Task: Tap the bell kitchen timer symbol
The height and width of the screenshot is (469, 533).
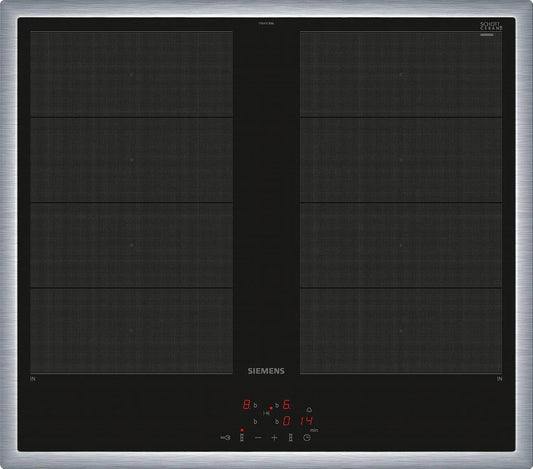Action: [309, 410]
